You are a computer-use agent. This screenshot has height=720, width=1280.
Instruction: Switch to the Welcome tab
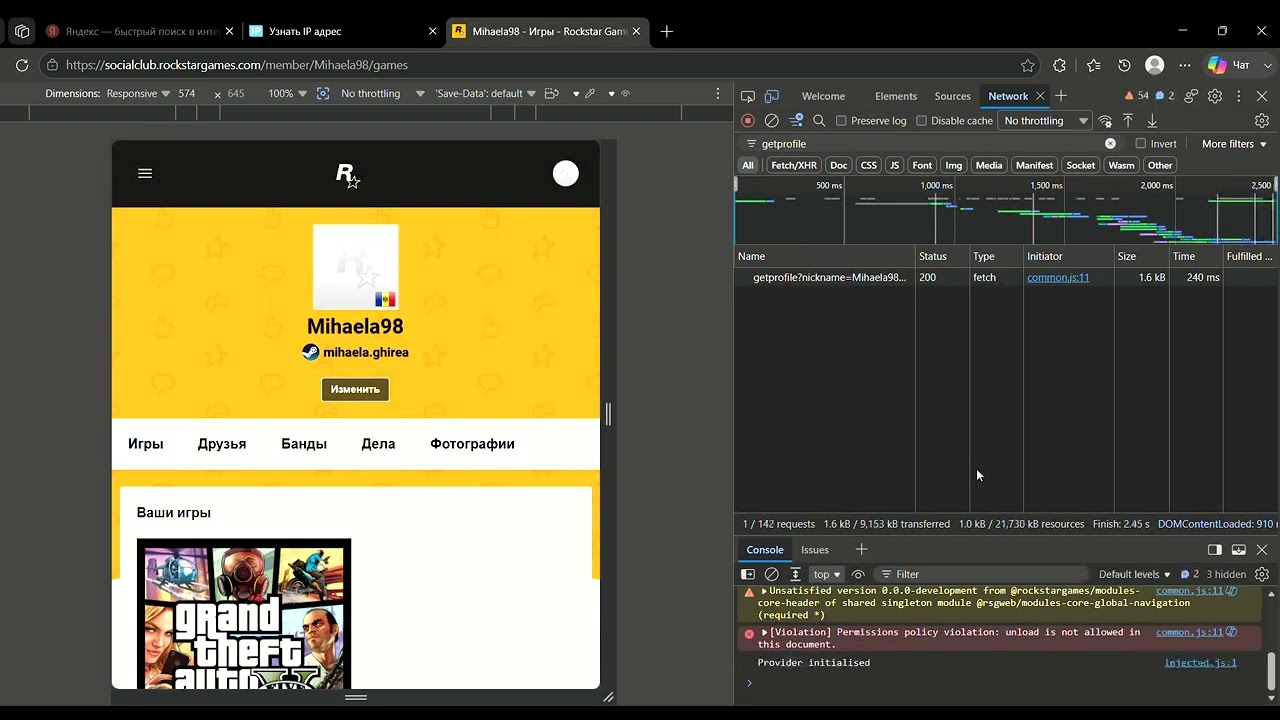pyautogui.click(x=823, y=96)
